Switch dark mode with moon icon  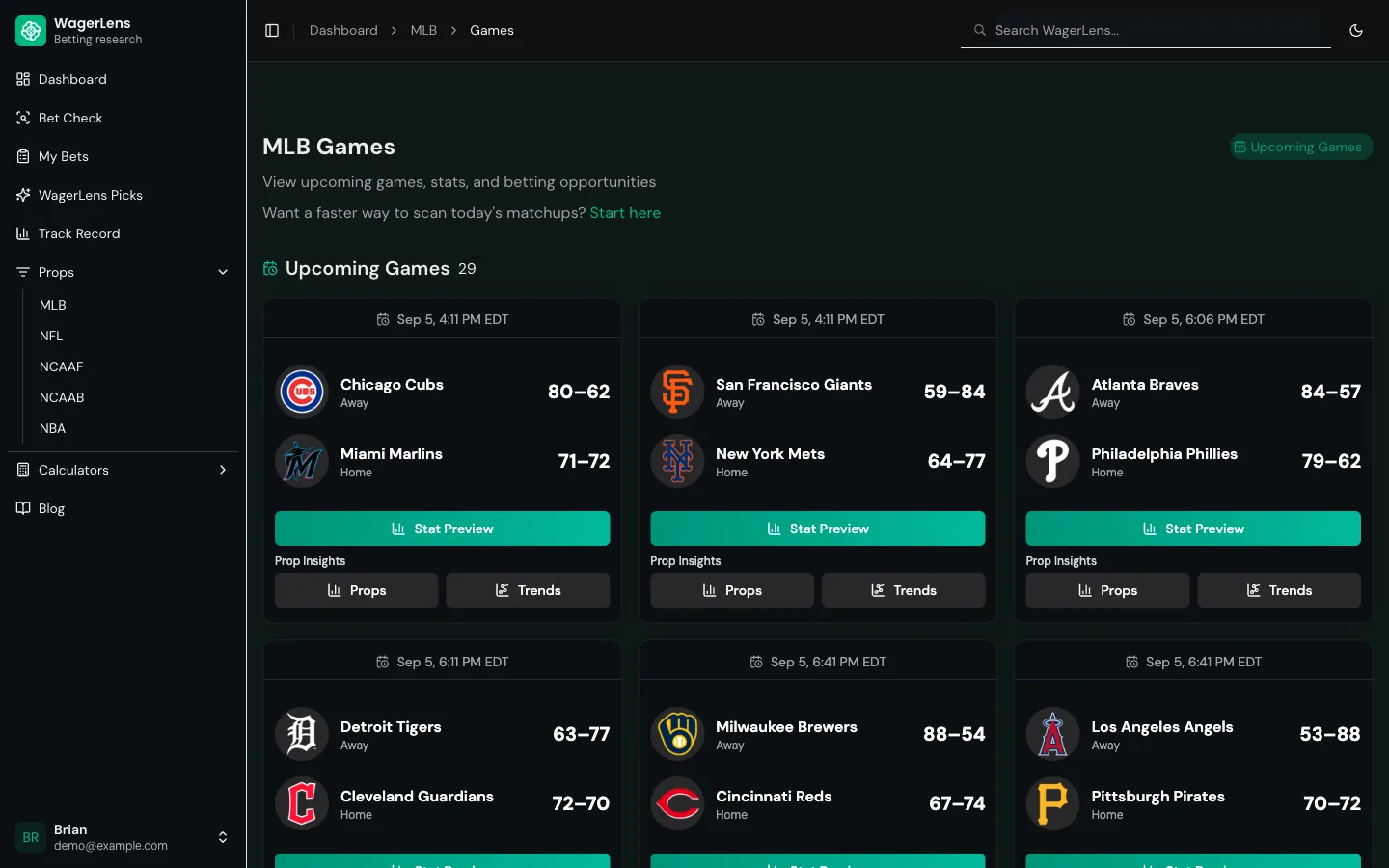tap(1356, 31)
